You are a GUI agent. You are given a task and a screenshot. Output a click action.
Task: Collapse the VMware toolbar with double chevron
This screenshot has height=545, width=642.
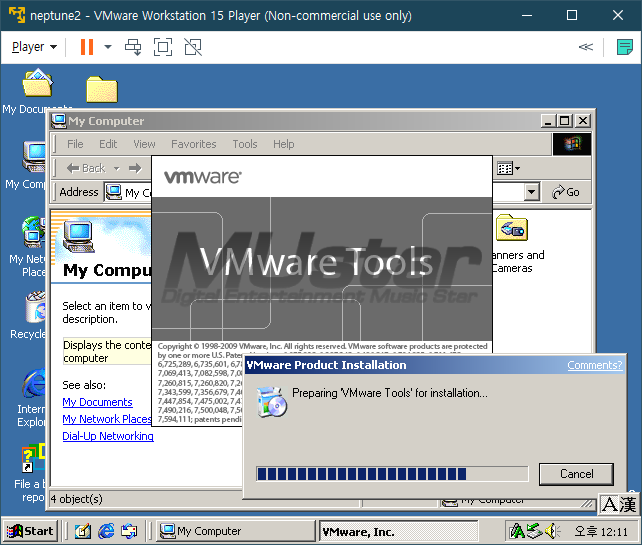tap(585, 47)
